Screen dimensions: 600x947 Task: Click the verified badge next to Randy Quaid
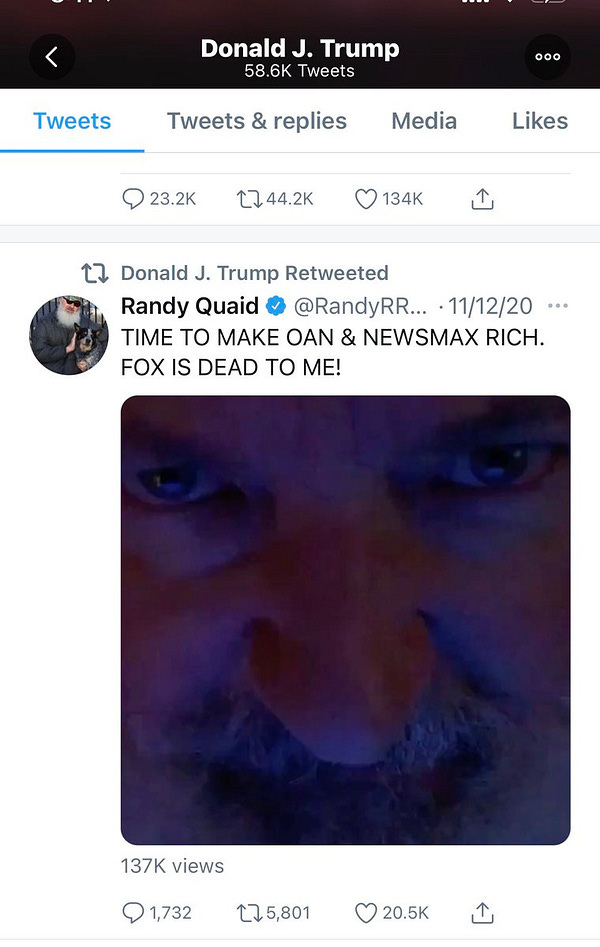[x=273, y=307]
